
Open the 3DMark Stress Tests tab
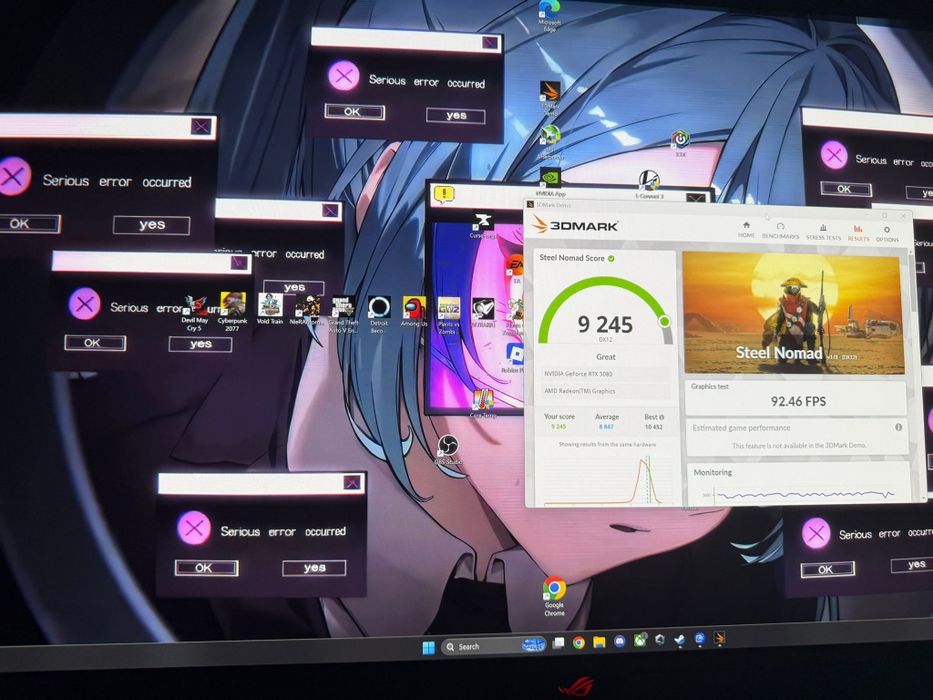coord(824,232)
